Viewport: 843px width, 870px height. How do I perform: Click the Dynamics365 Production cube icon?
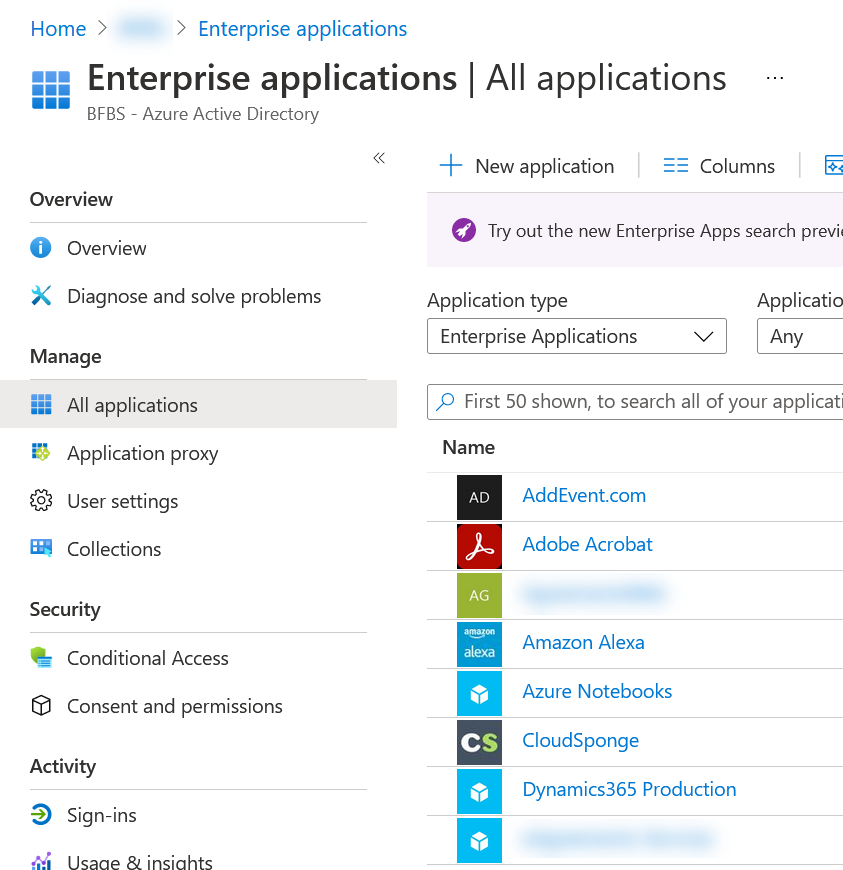[479, 791]
